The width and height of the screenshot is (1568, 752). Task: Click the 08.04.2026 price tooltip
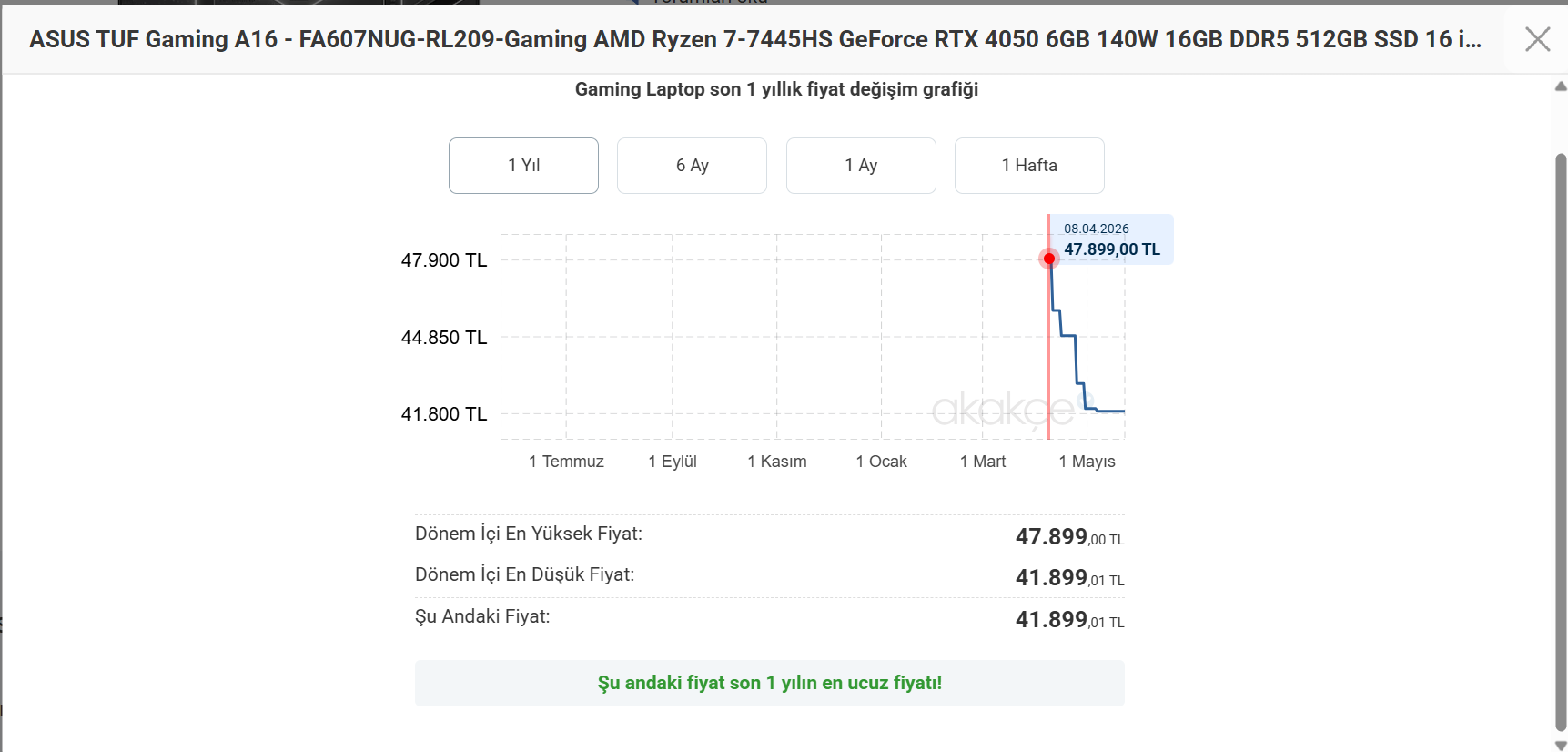pyautogui.click(x=1111, y=239)
